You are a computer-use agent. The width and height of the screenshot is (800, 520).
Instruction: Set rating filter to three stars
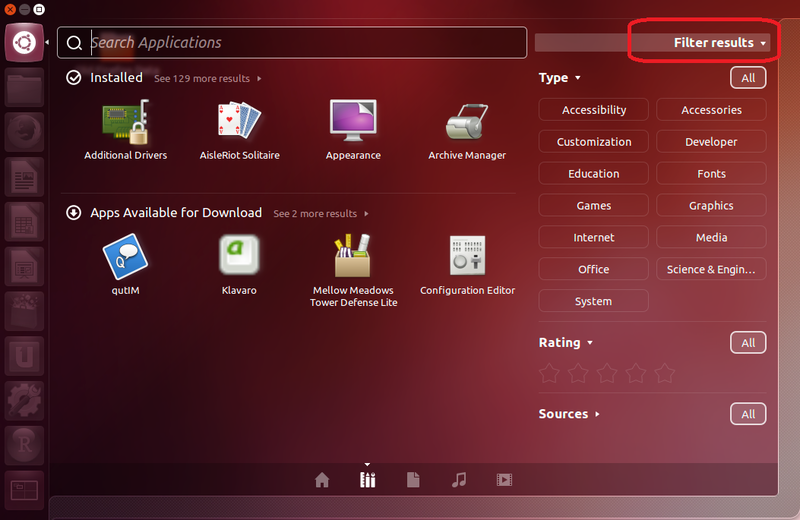click(607, 373)
